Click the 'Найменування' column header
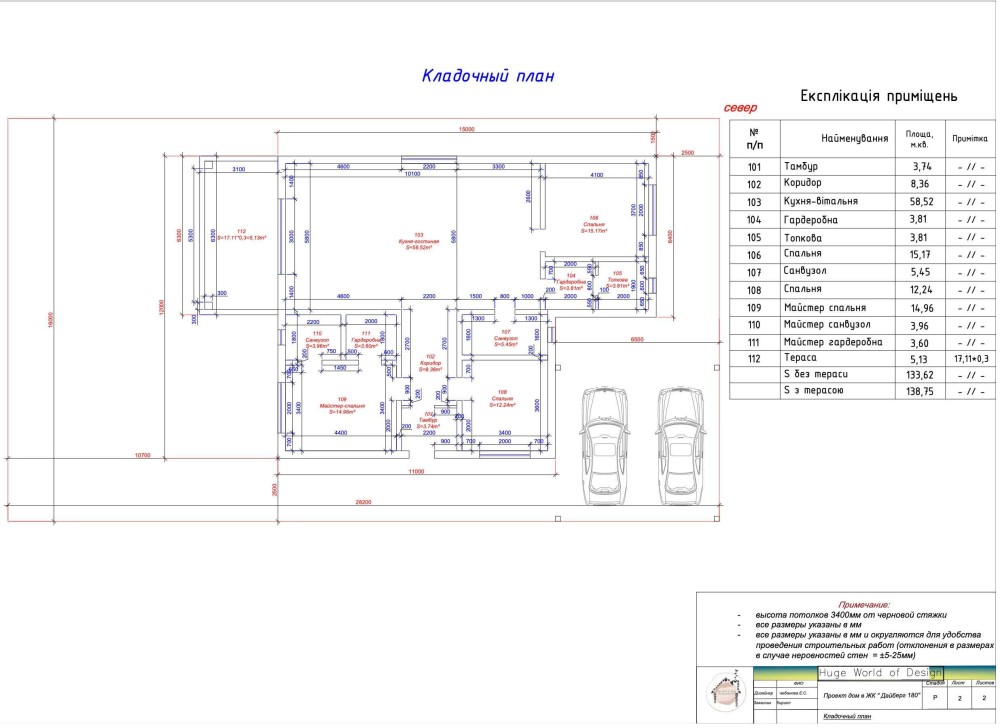Viewport: 1000px width, 728px height. (855, 138)
